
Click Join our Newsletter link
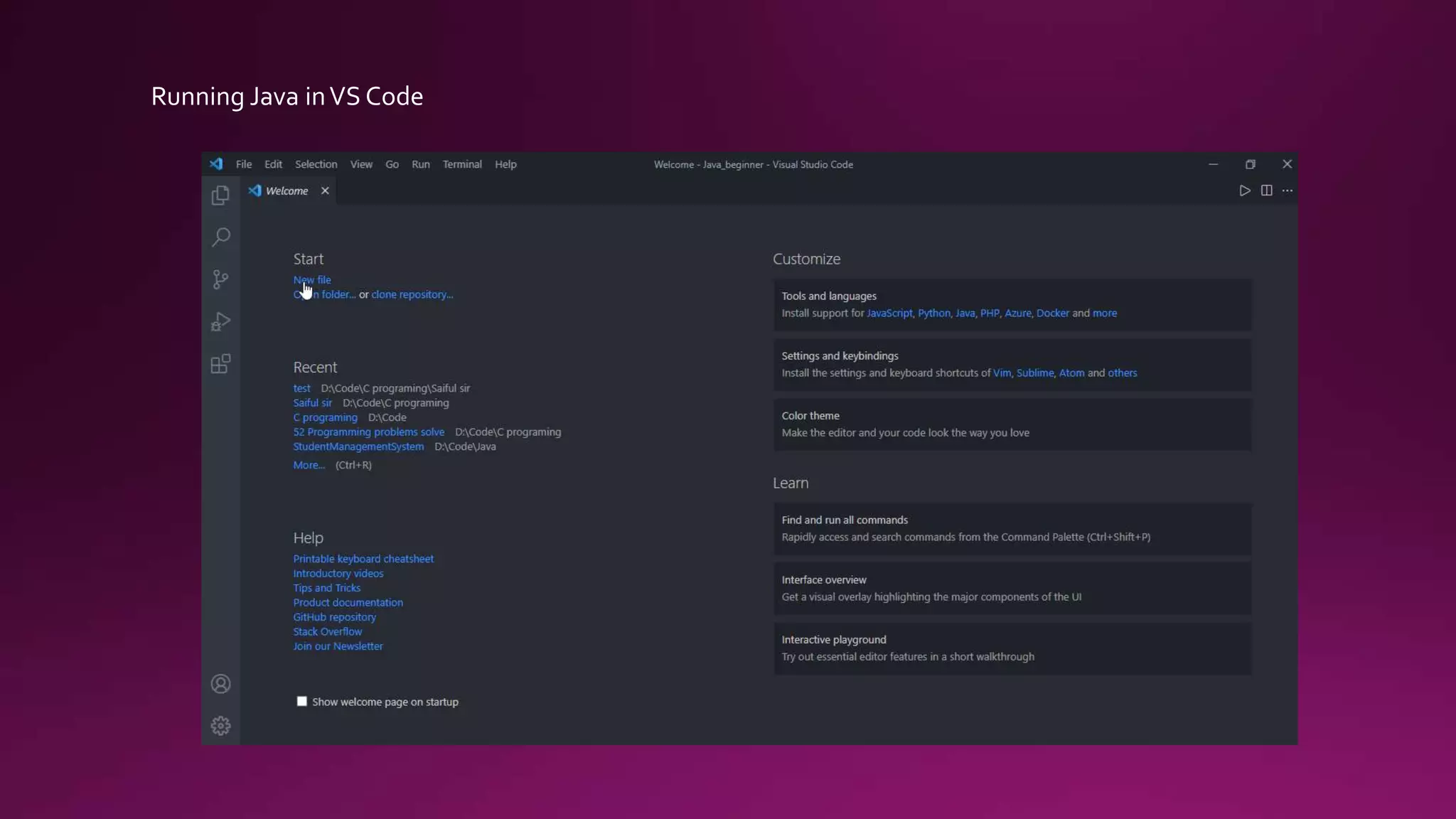click(x=338, y=646)
